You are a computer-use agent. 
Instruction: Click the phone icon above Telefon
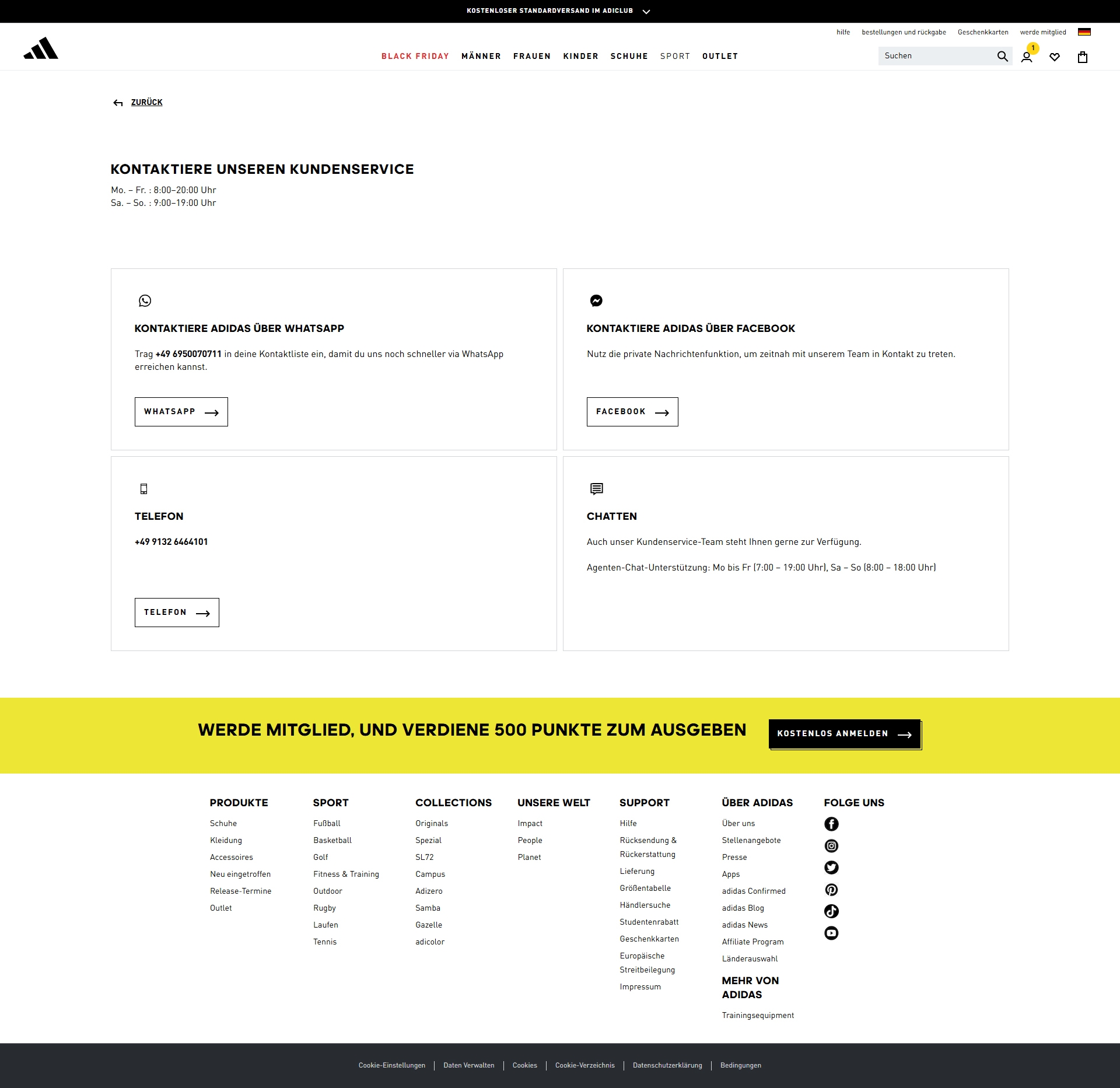[x=143, y=489]
